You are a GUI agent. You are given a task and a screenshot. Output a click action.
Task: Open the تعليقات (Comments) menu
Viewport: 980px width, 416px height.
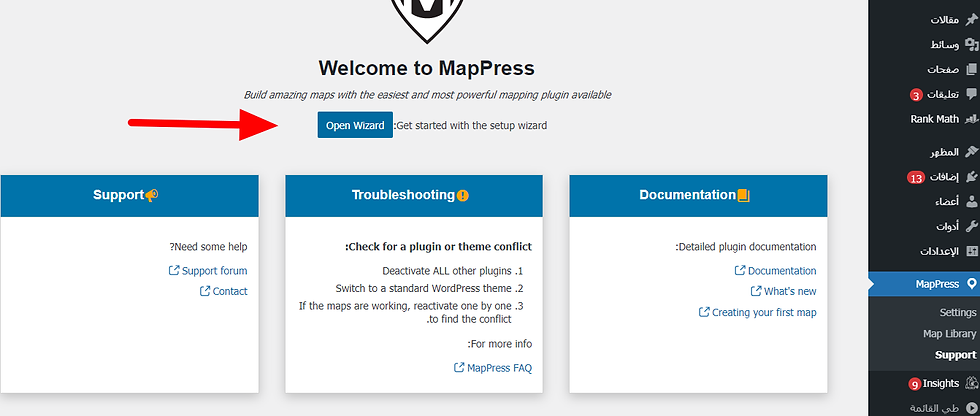coord(924,94)
